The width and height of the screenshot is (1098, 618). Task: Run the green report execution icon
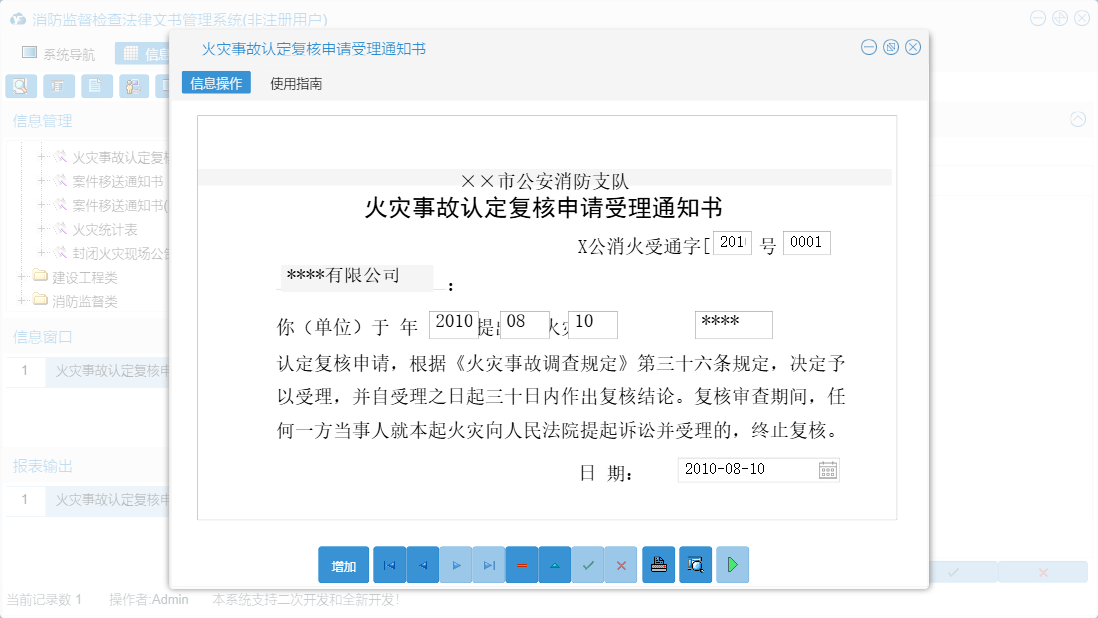731,564
